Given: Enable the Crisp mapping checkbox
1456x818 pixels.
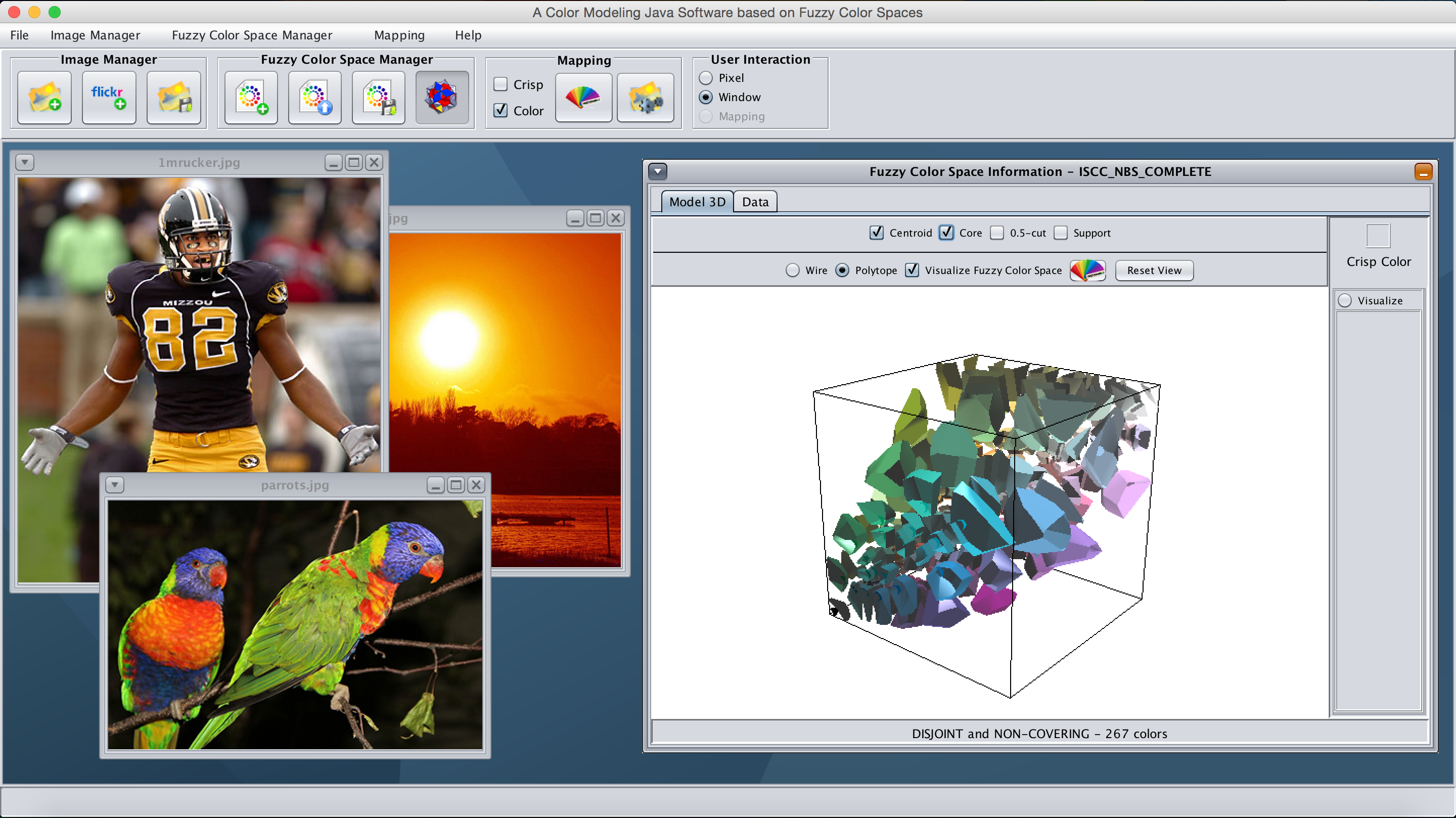Looking at the screenshot, I should tap(500, 84).
